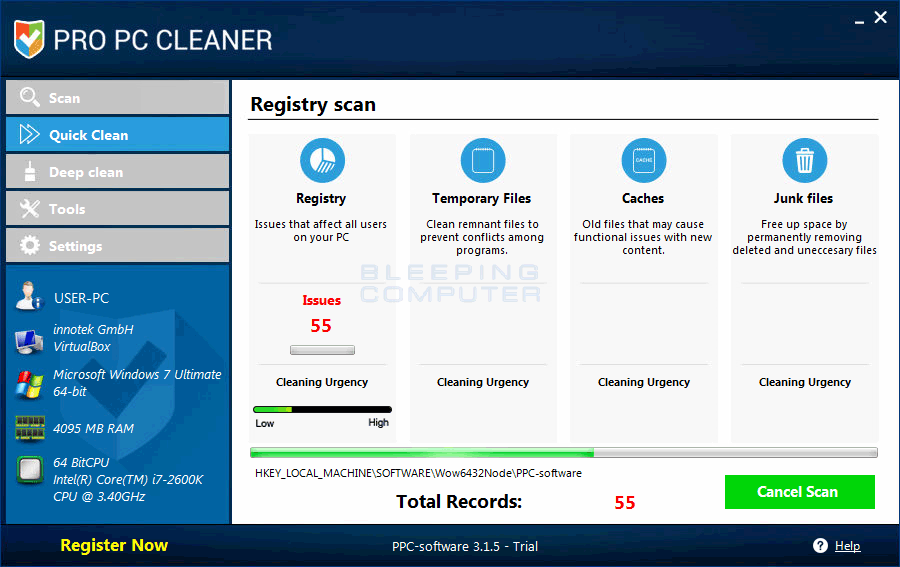900x567 pixels.
Task: Click the Temporary Files round icon
Action: pos(483,160)
